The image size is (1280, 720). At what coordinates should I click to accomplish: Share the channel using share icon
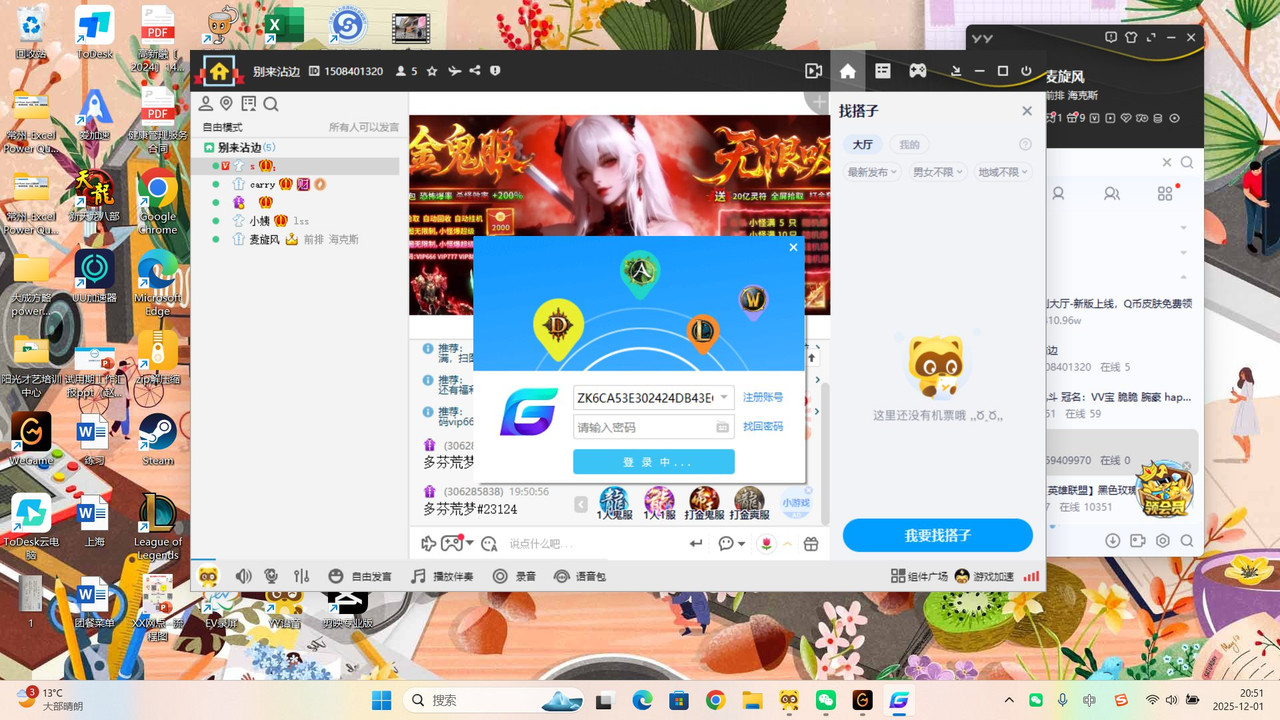[474, 71]
